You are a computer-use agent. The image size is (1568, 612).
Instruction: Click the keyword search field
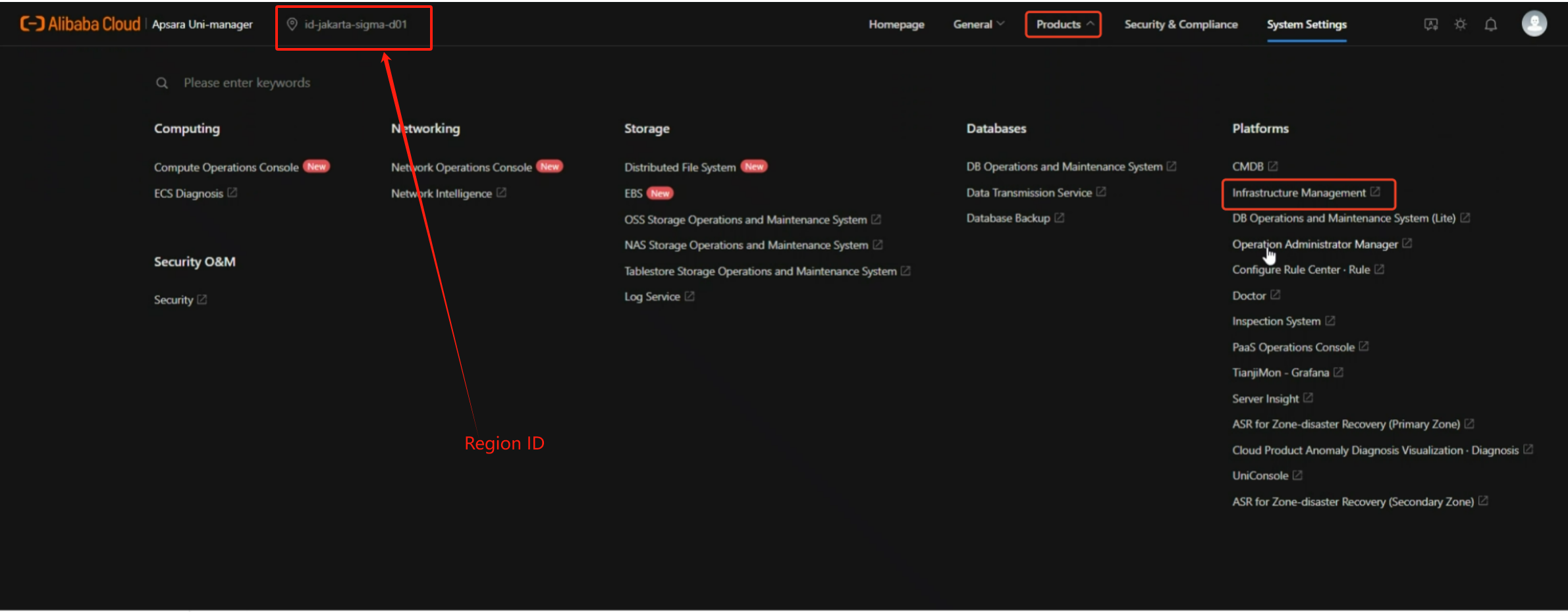(x=247, y=83)
